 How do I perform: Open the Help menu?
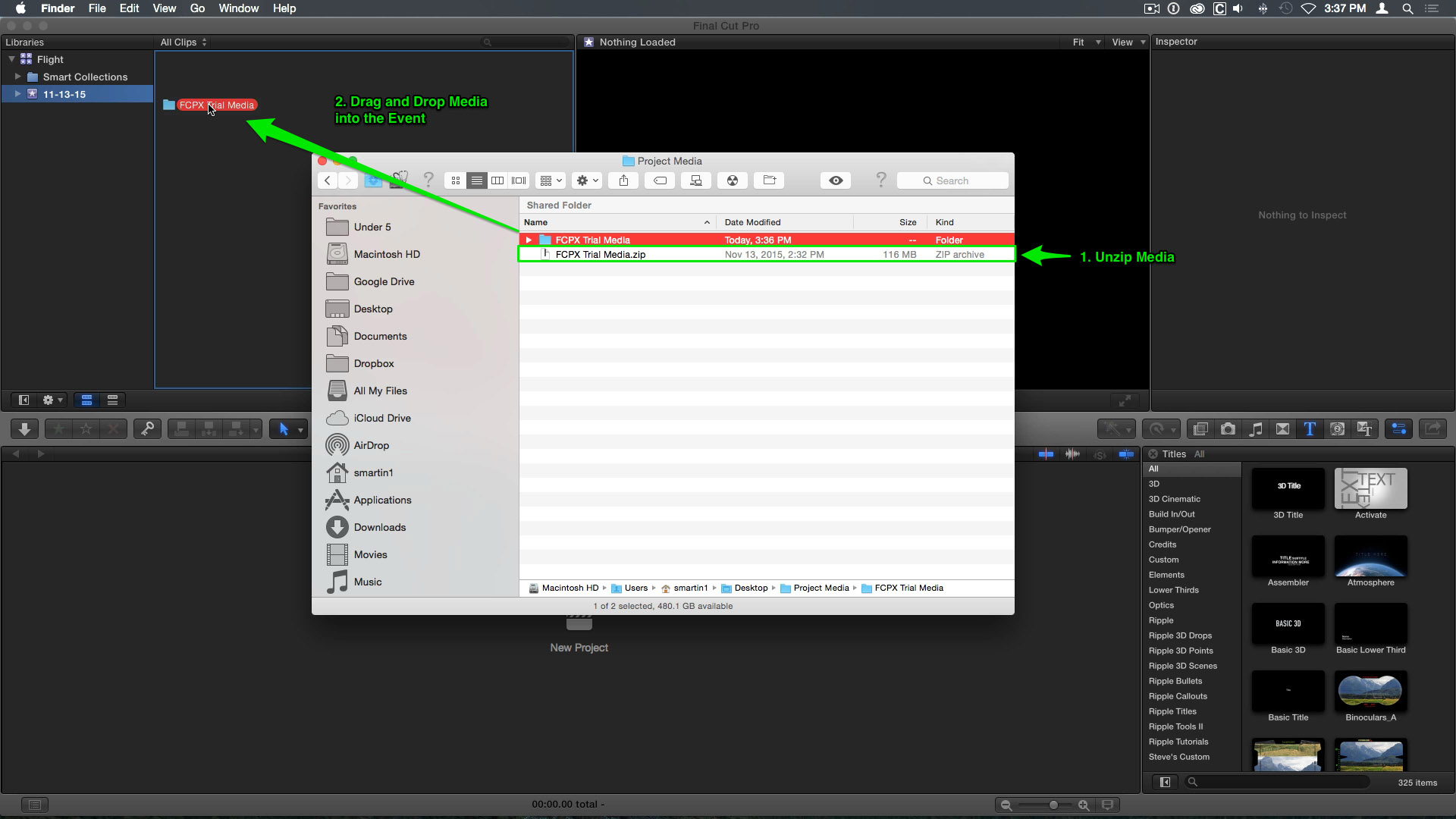pos(284,8)
